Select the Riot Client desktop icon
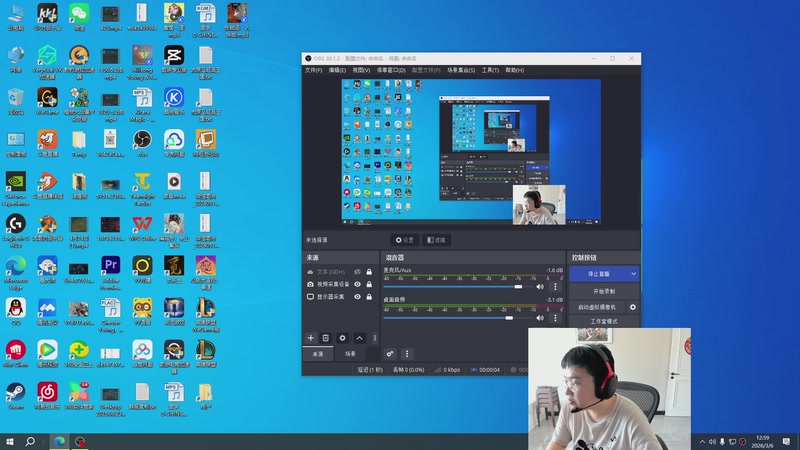800x450 pixels. click(16, 354)
